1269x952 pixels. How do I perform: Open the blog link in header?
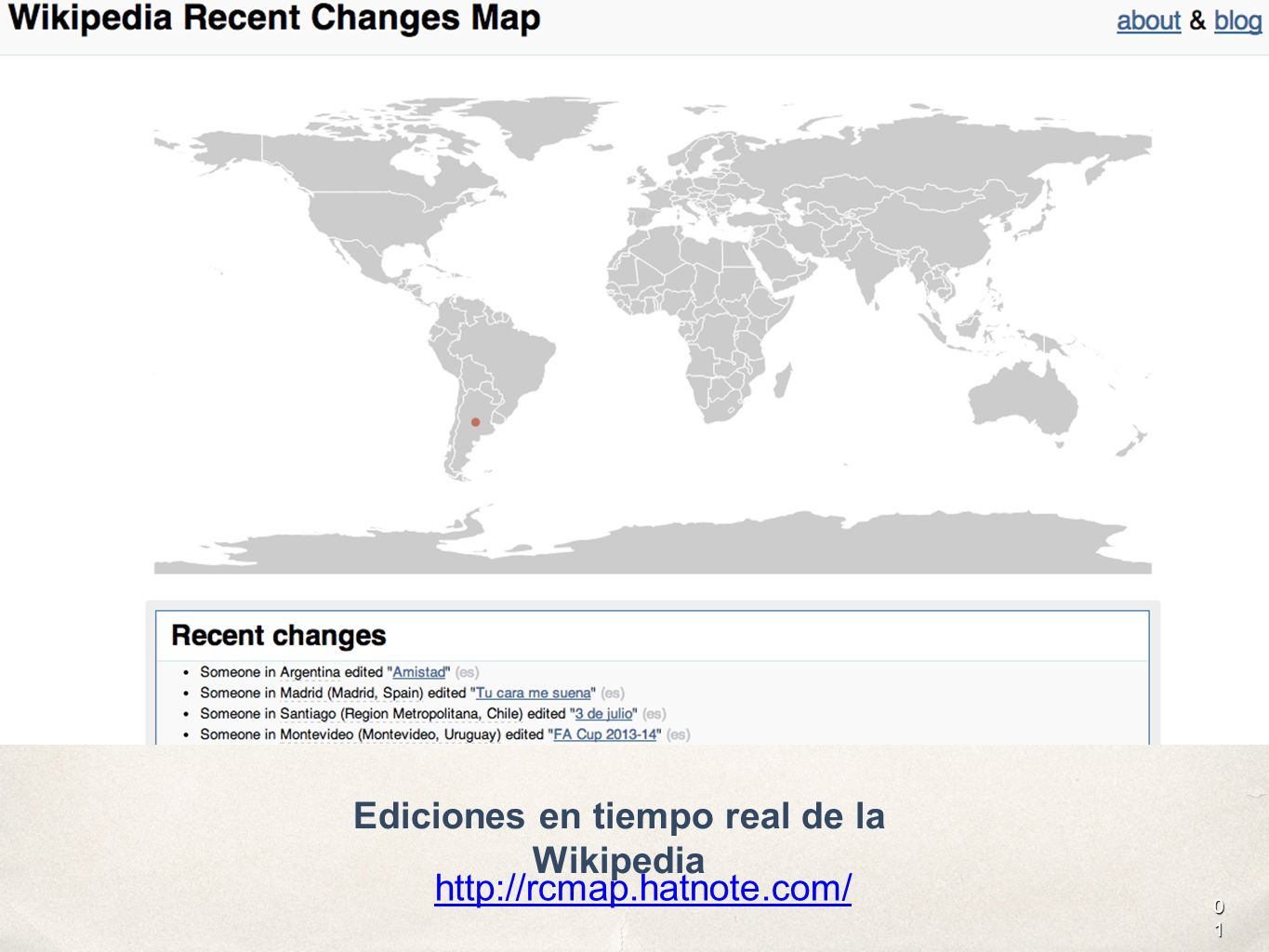pos(1237,20)
